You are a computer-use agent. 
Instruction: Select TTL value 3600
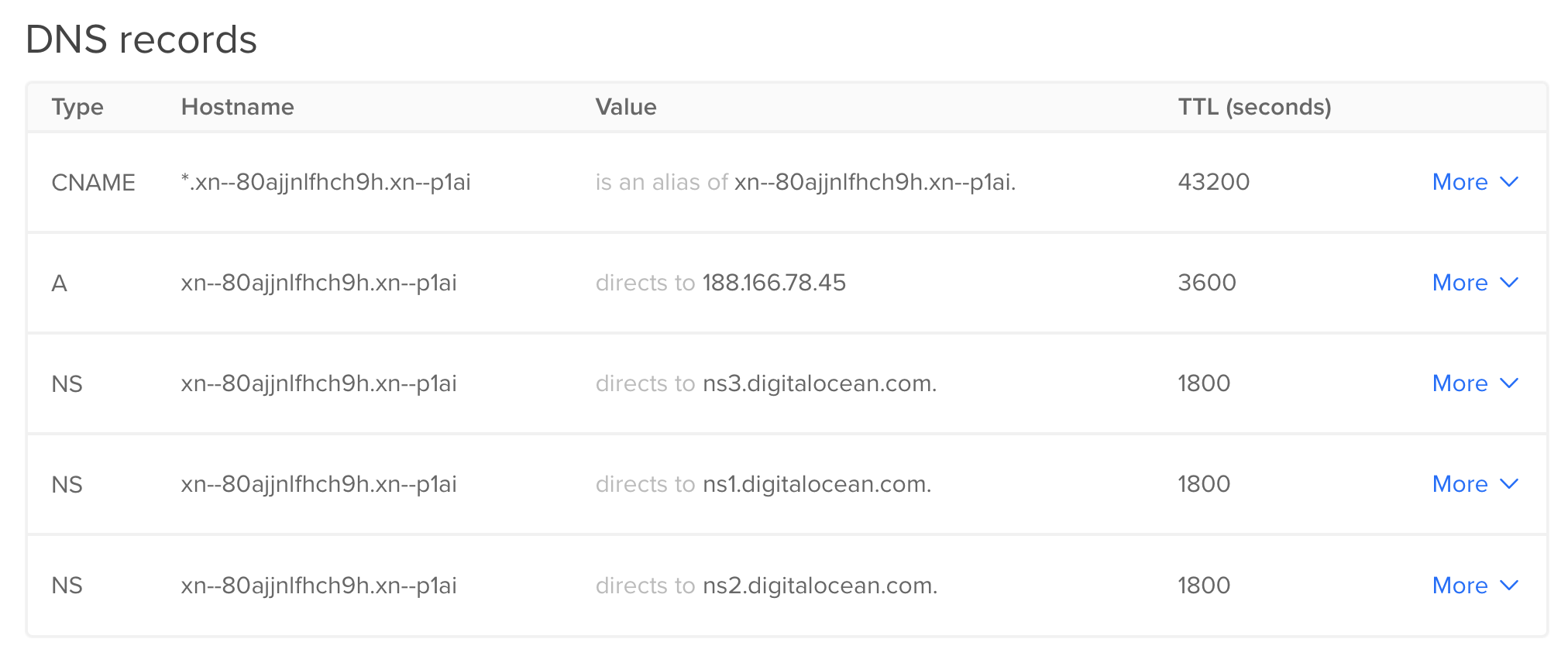1206,283
